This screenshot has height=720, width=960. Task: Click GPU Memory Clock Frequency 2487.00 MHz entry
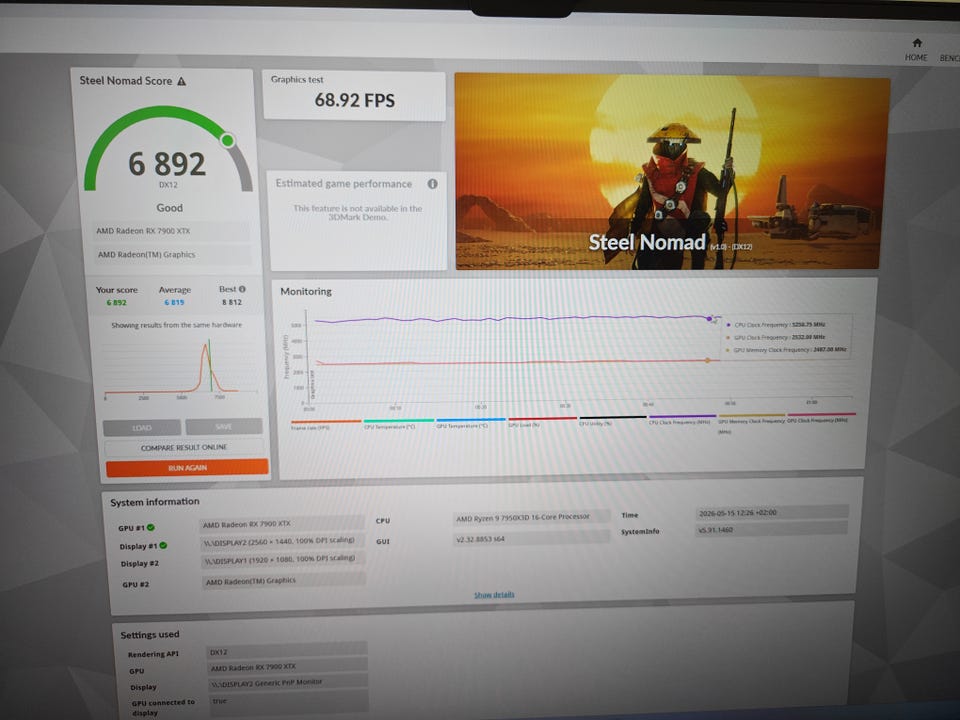coord(786,350)
